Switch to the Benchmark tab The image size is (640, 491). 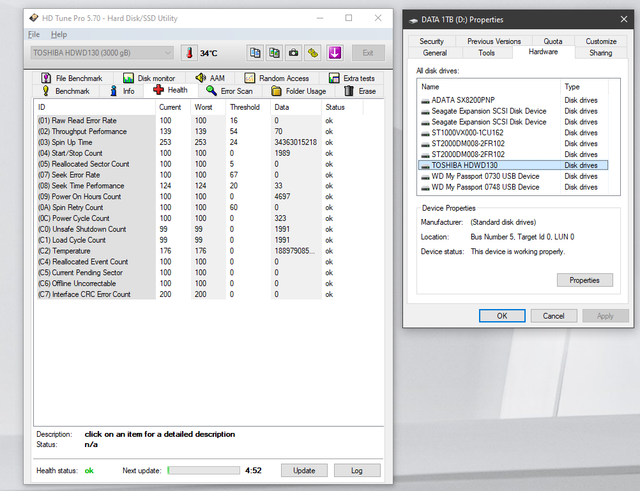66,91
